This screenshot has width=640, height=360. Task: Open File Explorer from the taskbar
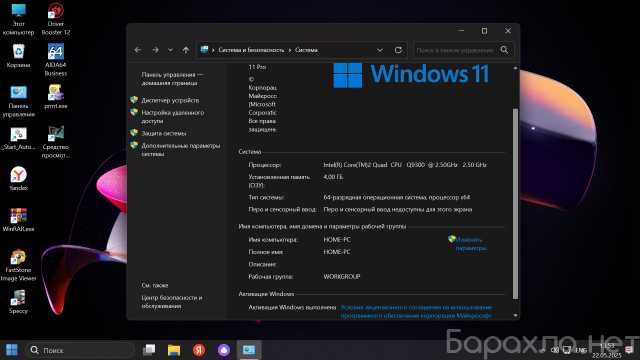174,350
